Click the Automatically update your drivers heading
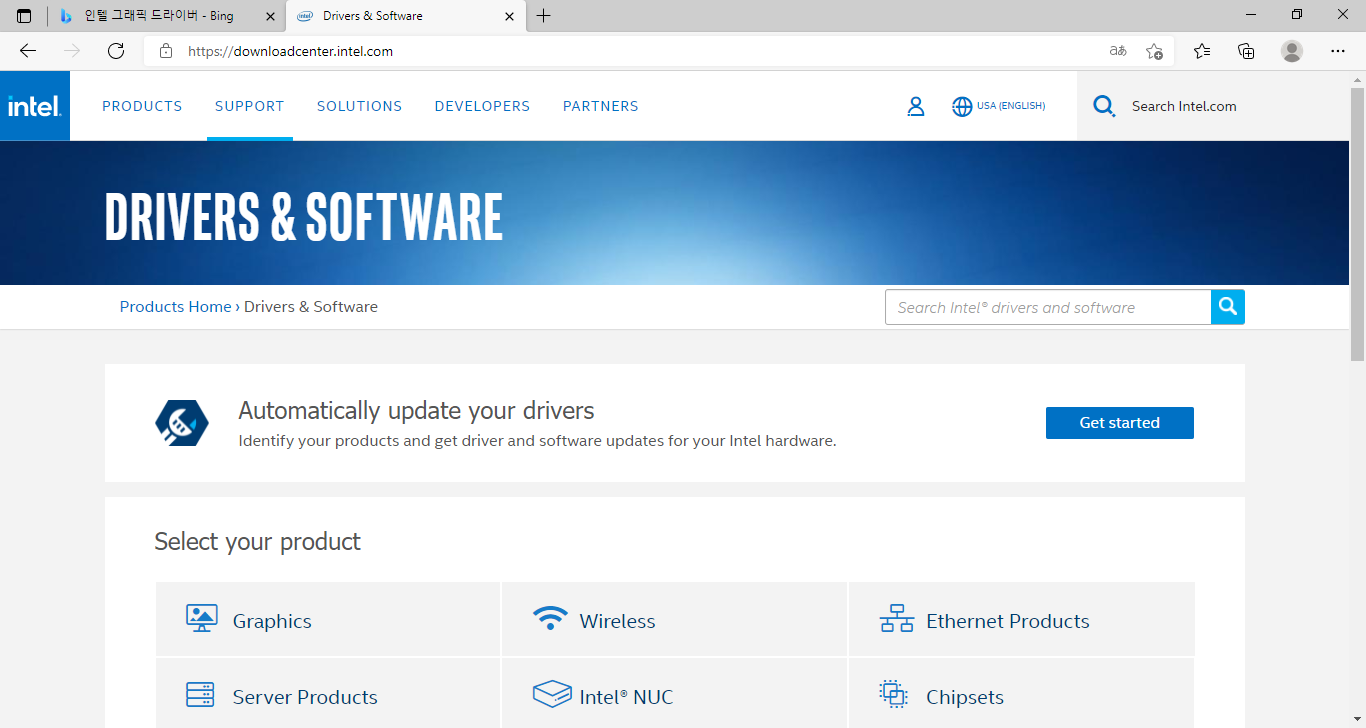The image size is (1366, 728). tap(416, 411)
